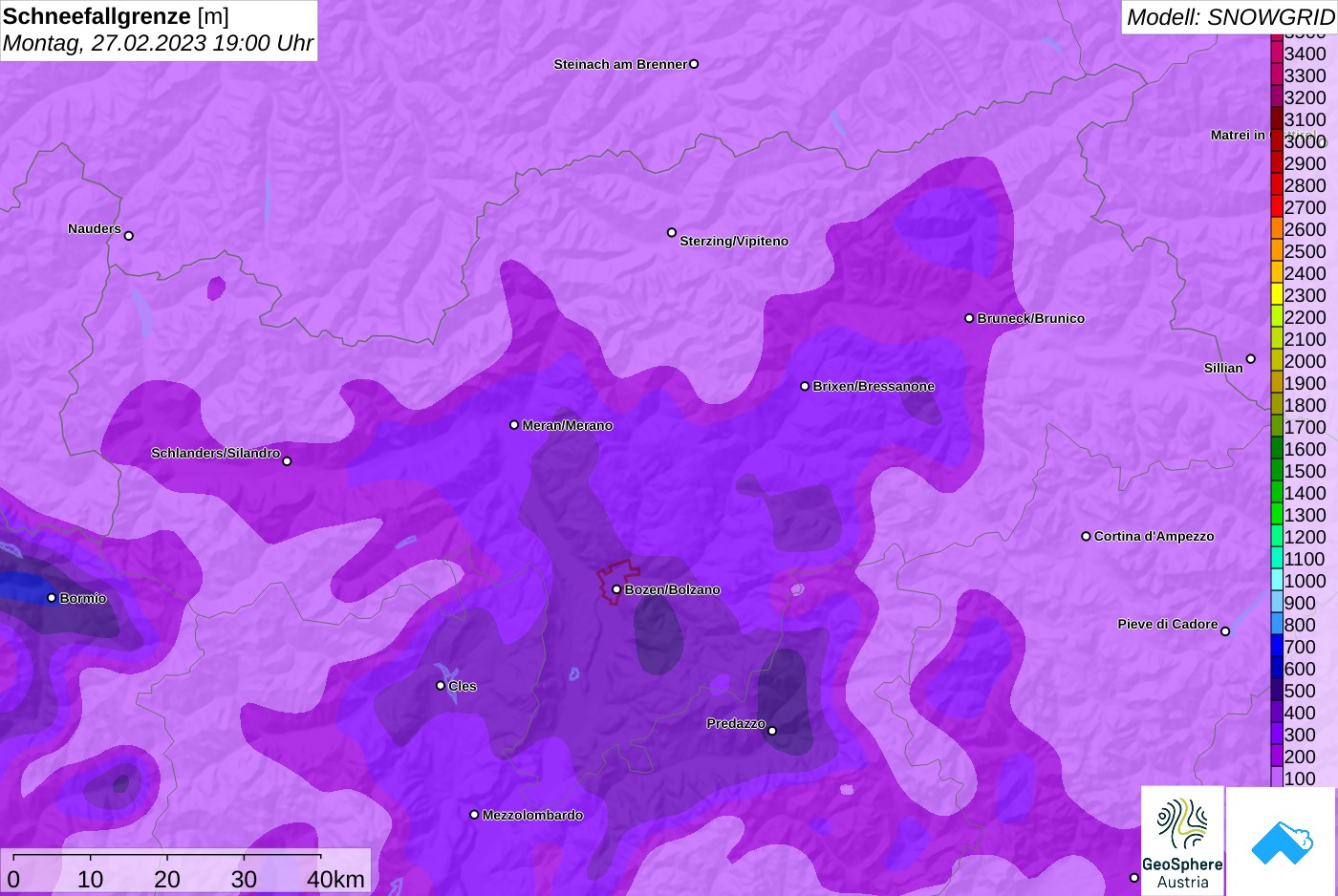
Task: Click the Cles marker dot
Action: coord(441,686)
